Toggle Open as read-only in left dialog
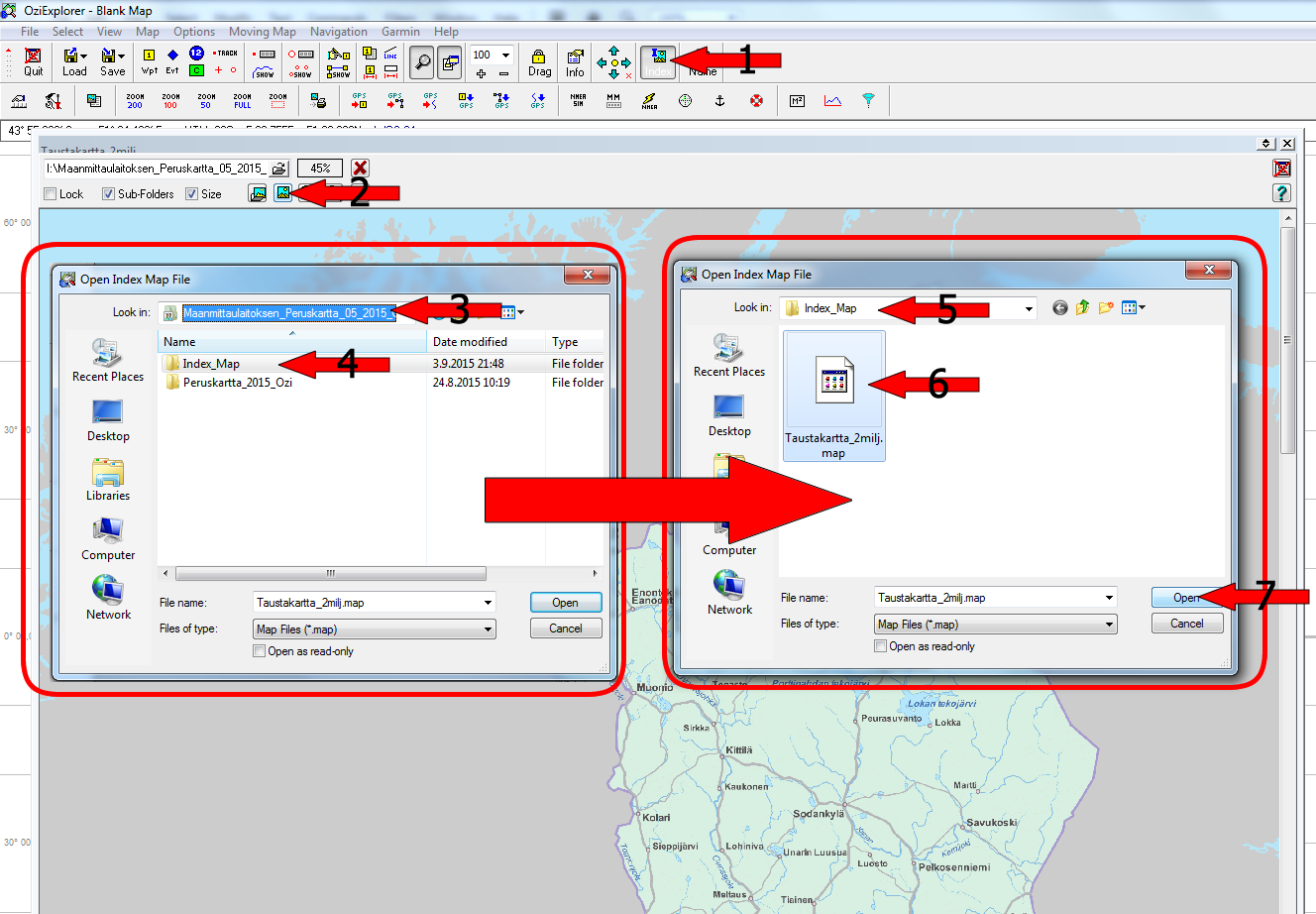 pos(260,651)
